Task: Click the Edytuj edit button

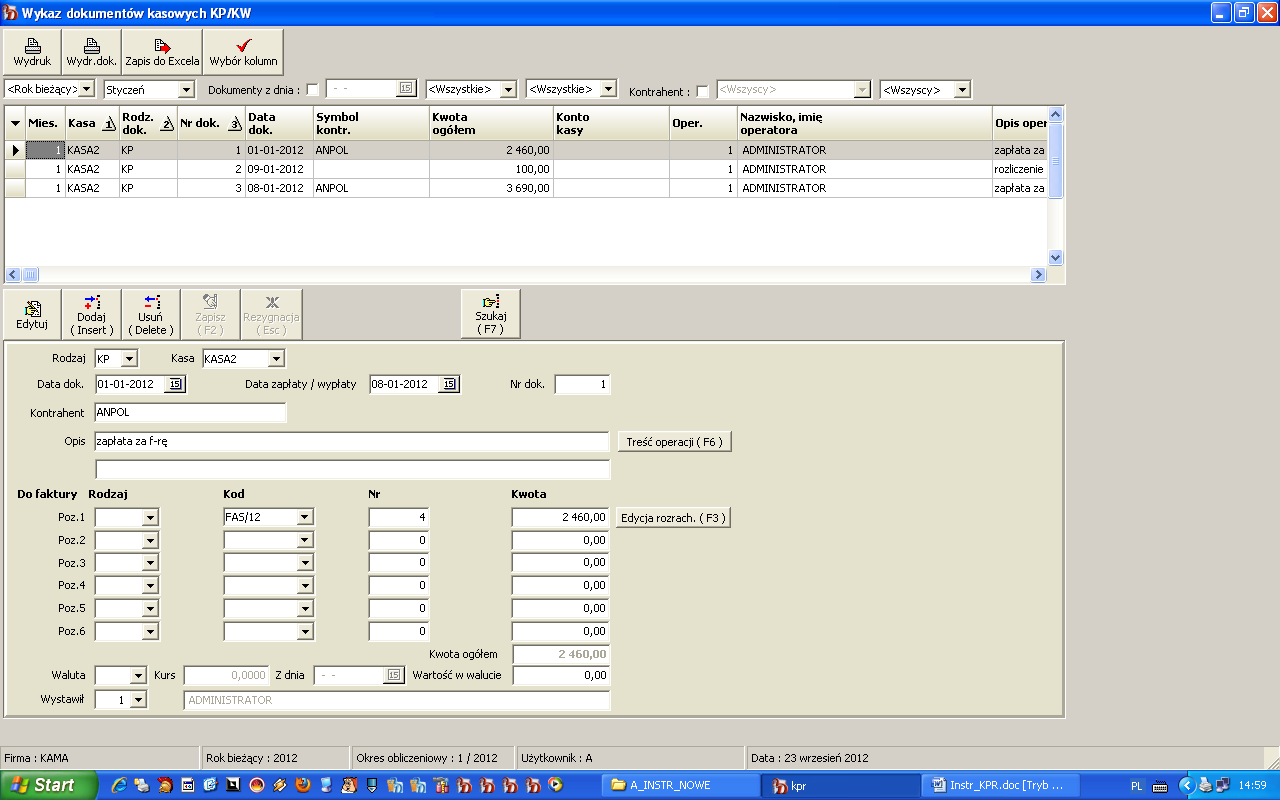Action: [32, 315]
